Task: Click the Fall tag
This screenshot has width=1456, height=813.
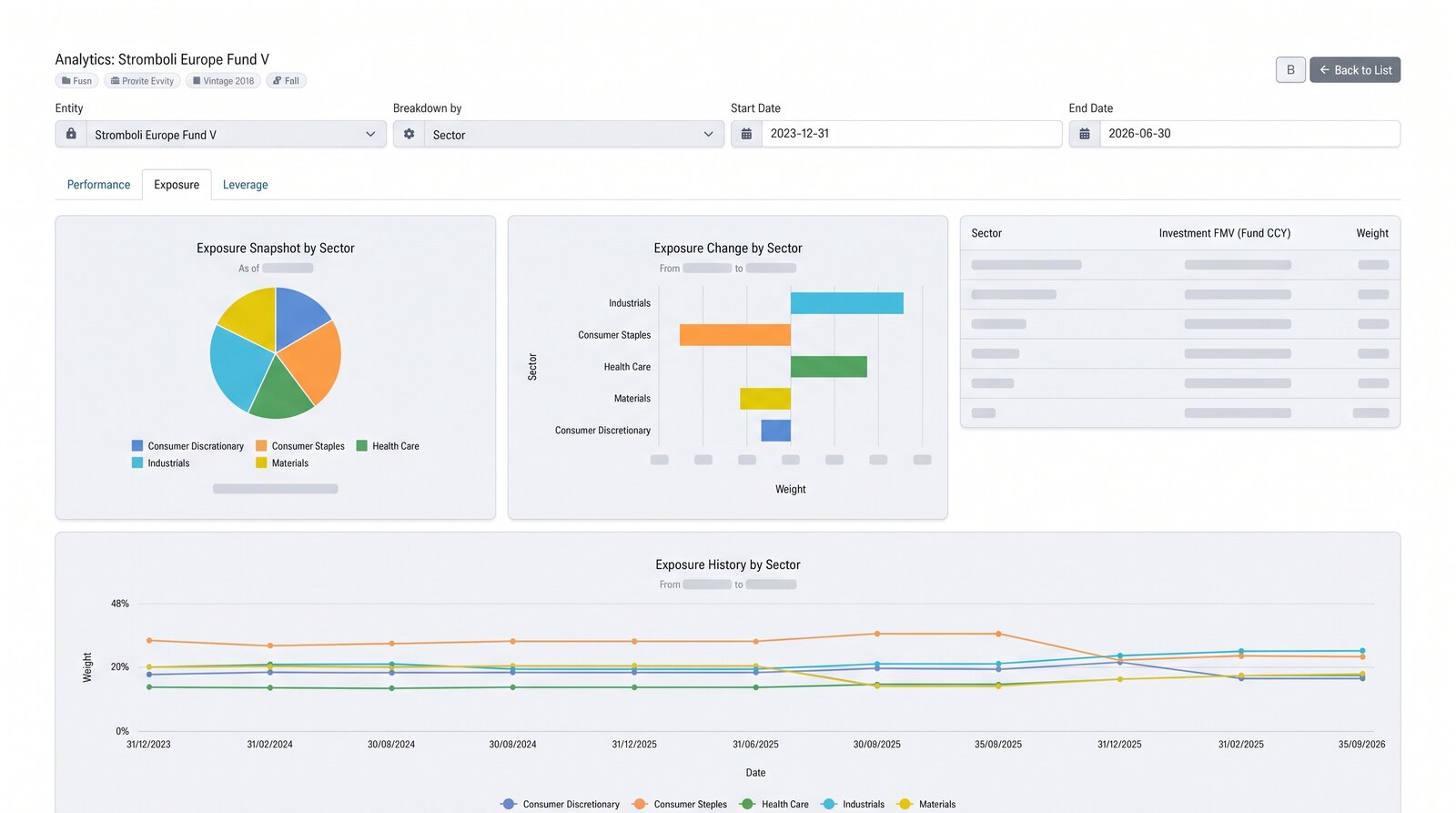Action: (x=287, y=81)
